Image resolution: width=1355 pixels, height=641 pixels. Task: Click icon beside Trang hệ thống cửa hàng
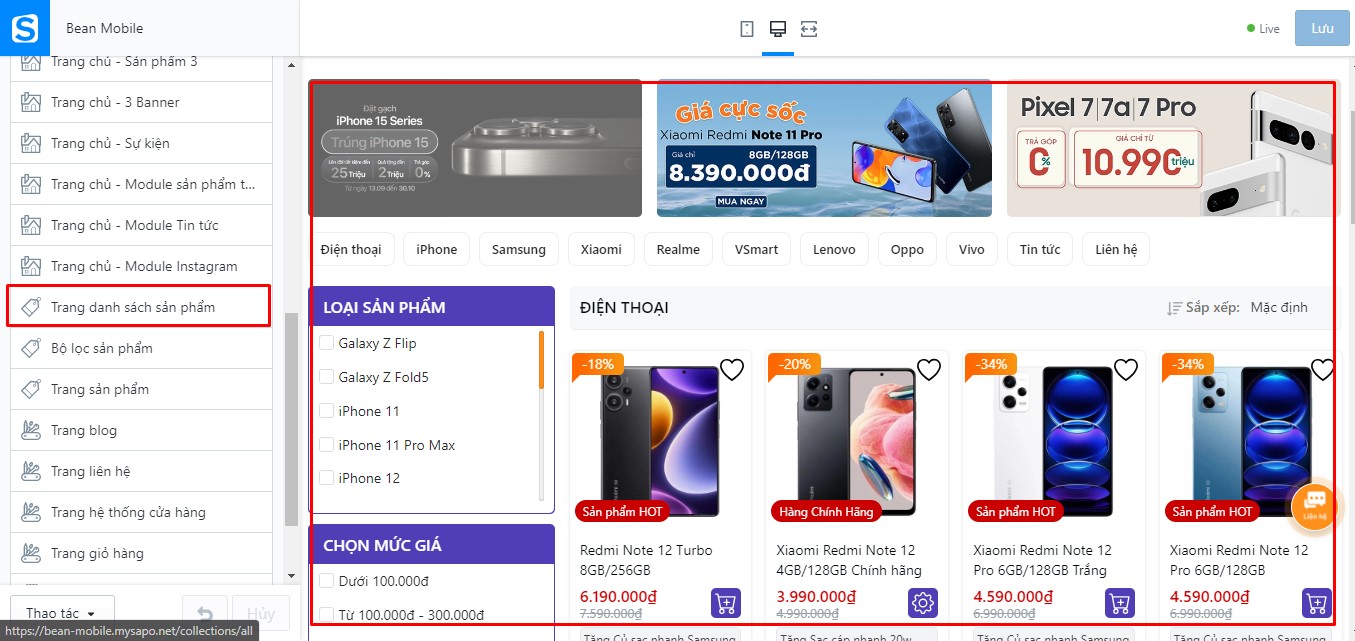[x=31, y=512]
